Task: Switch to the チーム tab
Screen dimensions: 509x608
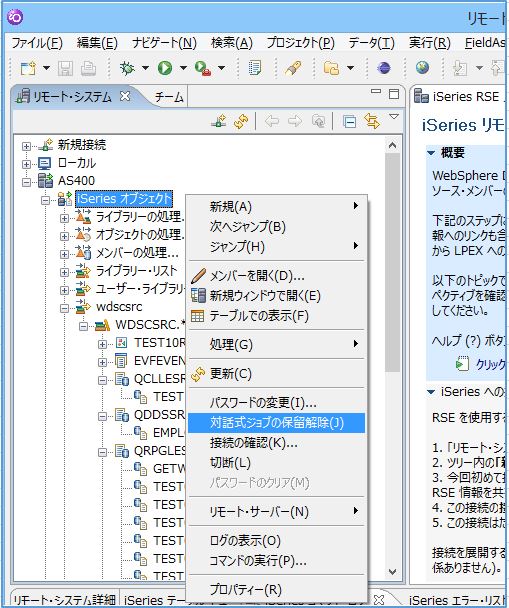Action: 169,97
